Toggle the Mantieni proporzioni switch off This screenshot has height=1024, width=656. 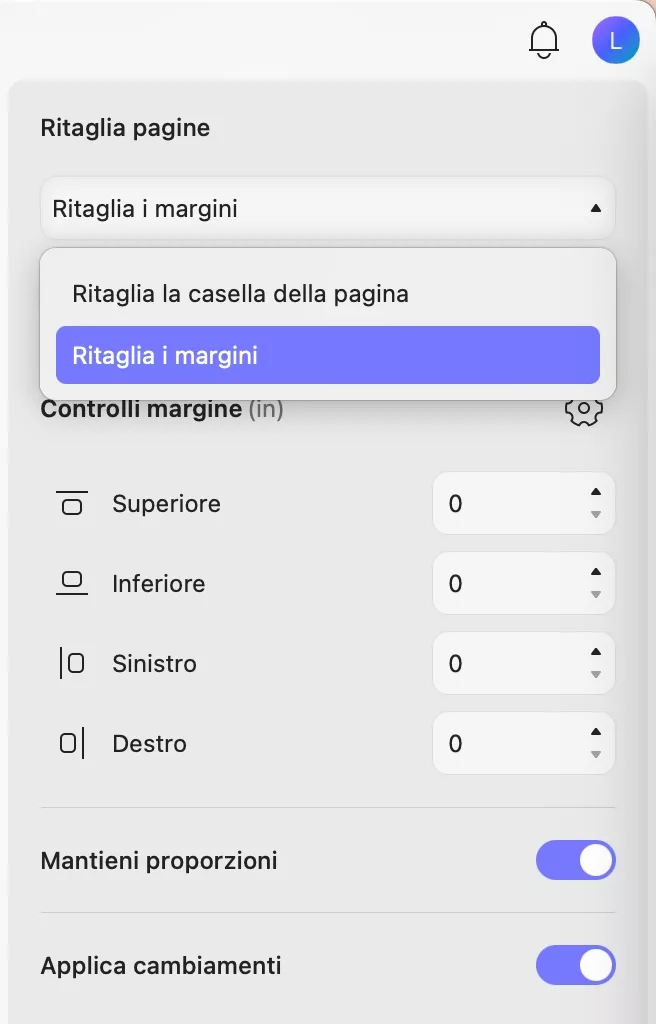(576, 860)
